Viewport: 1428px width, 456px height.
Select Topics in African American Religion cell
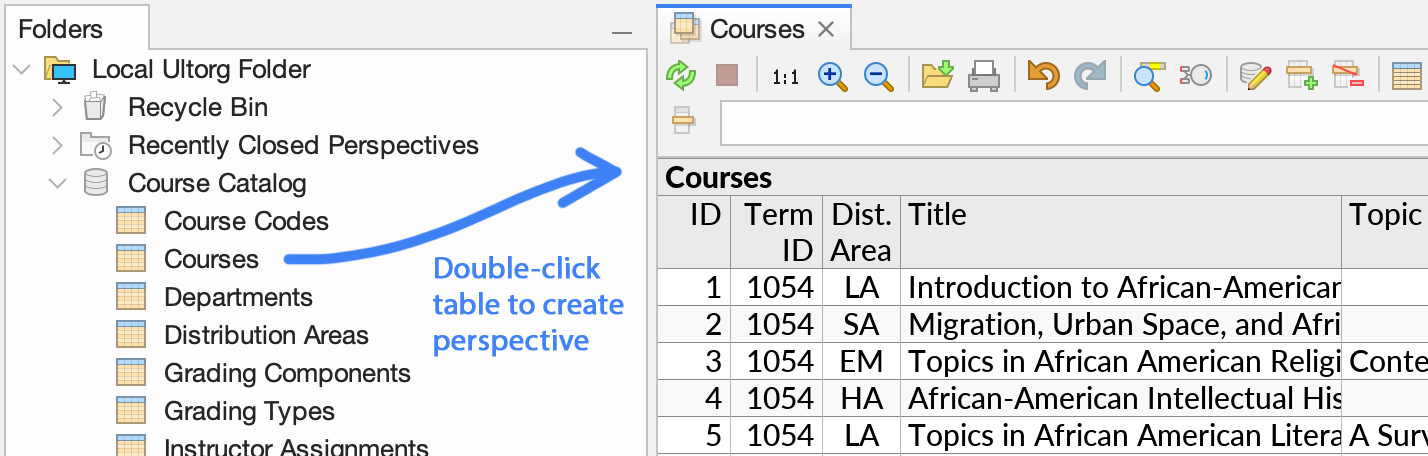click(x=1121, y=361)
